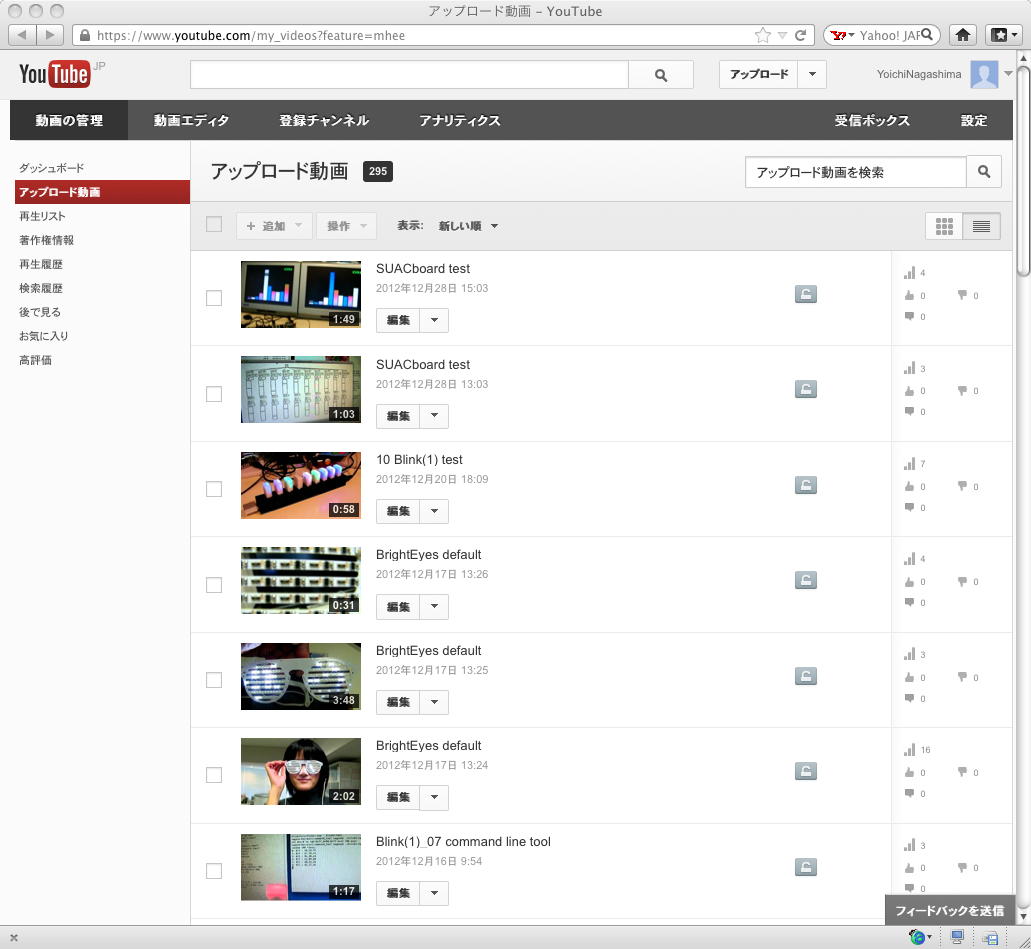The height and width of the screenshot is (949, 1031).
Task: Click browser back arrow button
Action: click(x=22, y=35)
